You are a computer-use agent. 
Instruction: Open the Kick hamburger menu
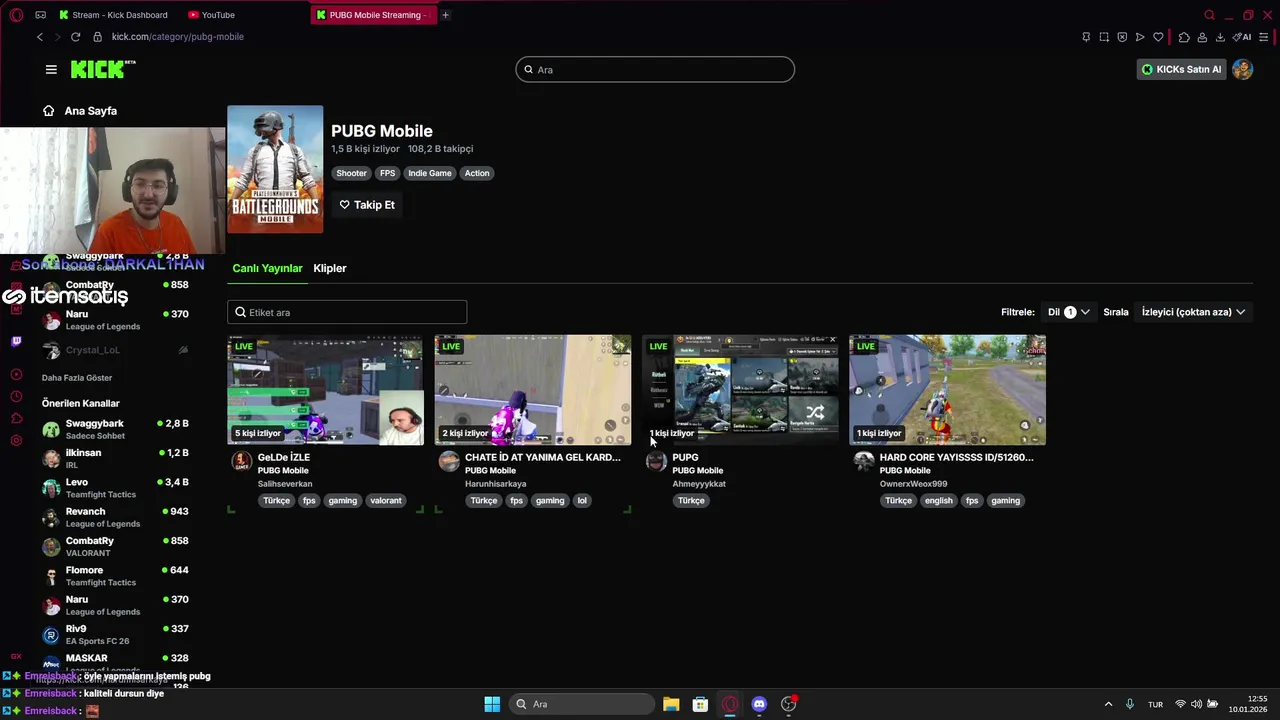pos(51,69)
